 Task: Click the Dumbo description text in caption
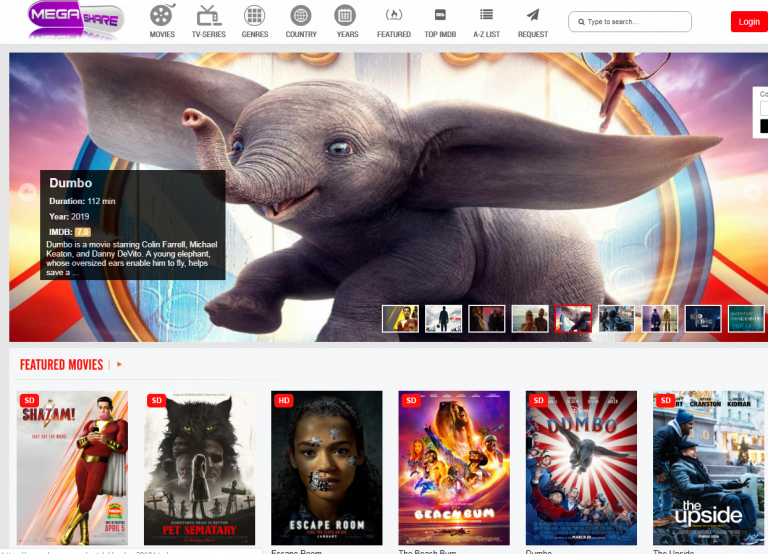point(132,258)
